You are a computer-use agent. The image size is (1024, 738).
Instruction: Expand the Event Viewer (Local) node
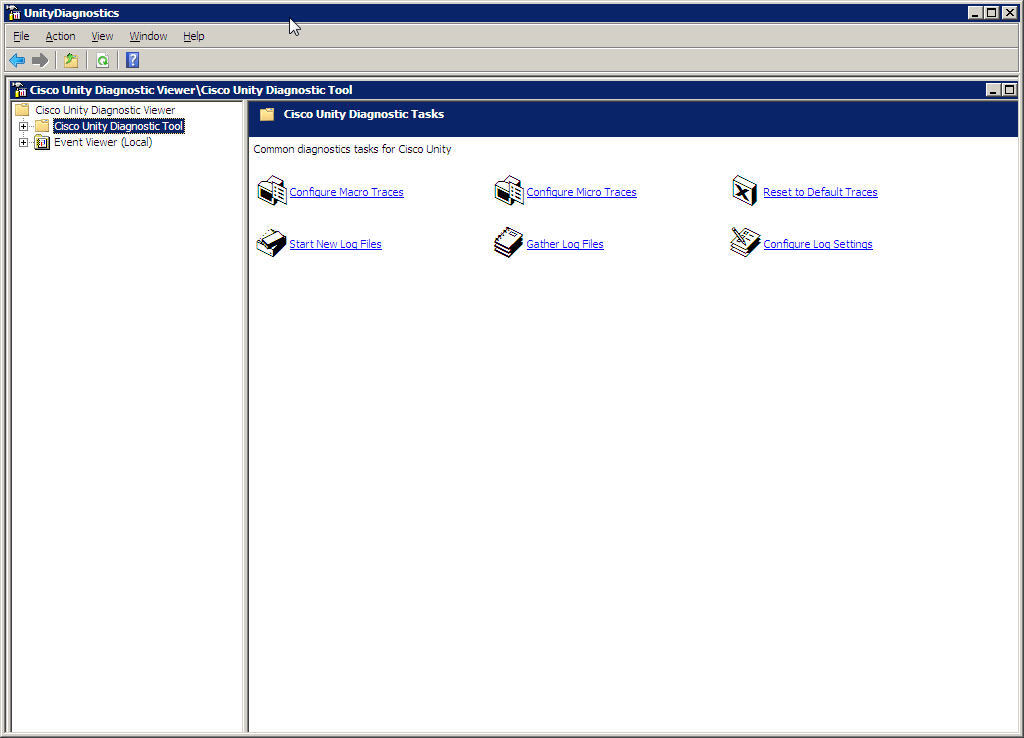[x=23, y=142]
